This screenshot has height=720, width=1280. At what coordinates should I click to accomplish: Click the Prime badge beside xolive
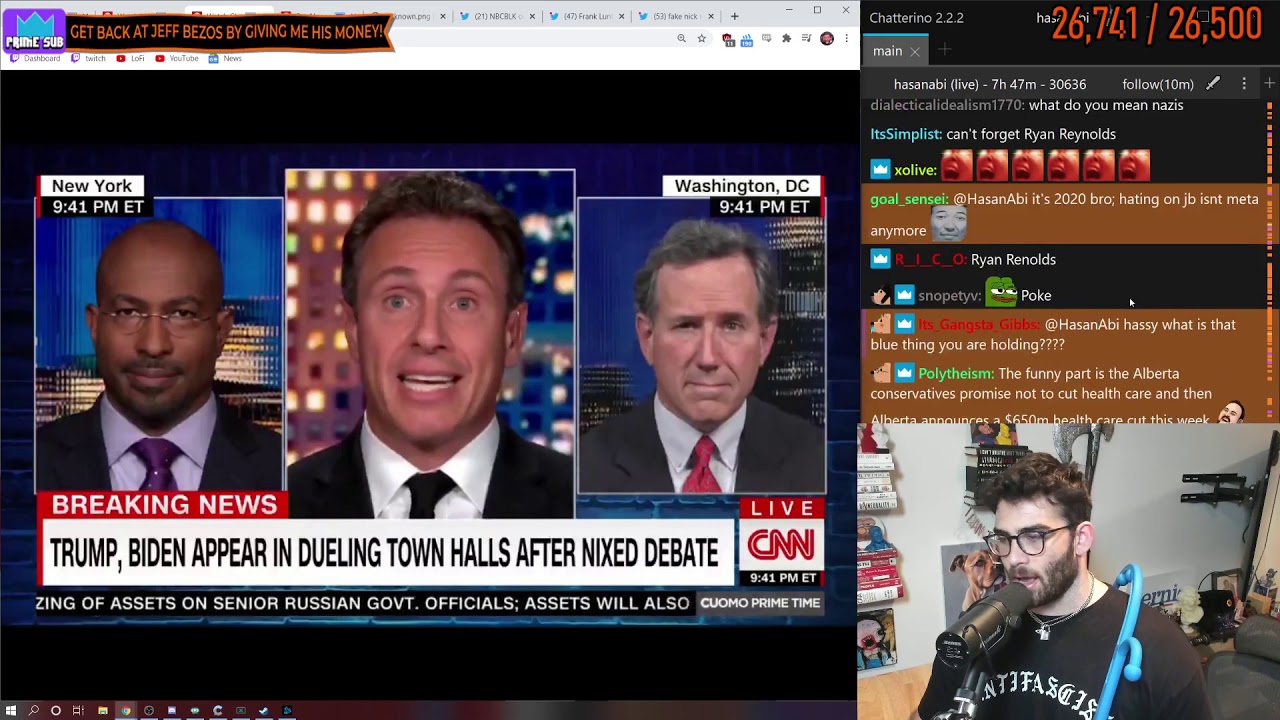[880, 170]
